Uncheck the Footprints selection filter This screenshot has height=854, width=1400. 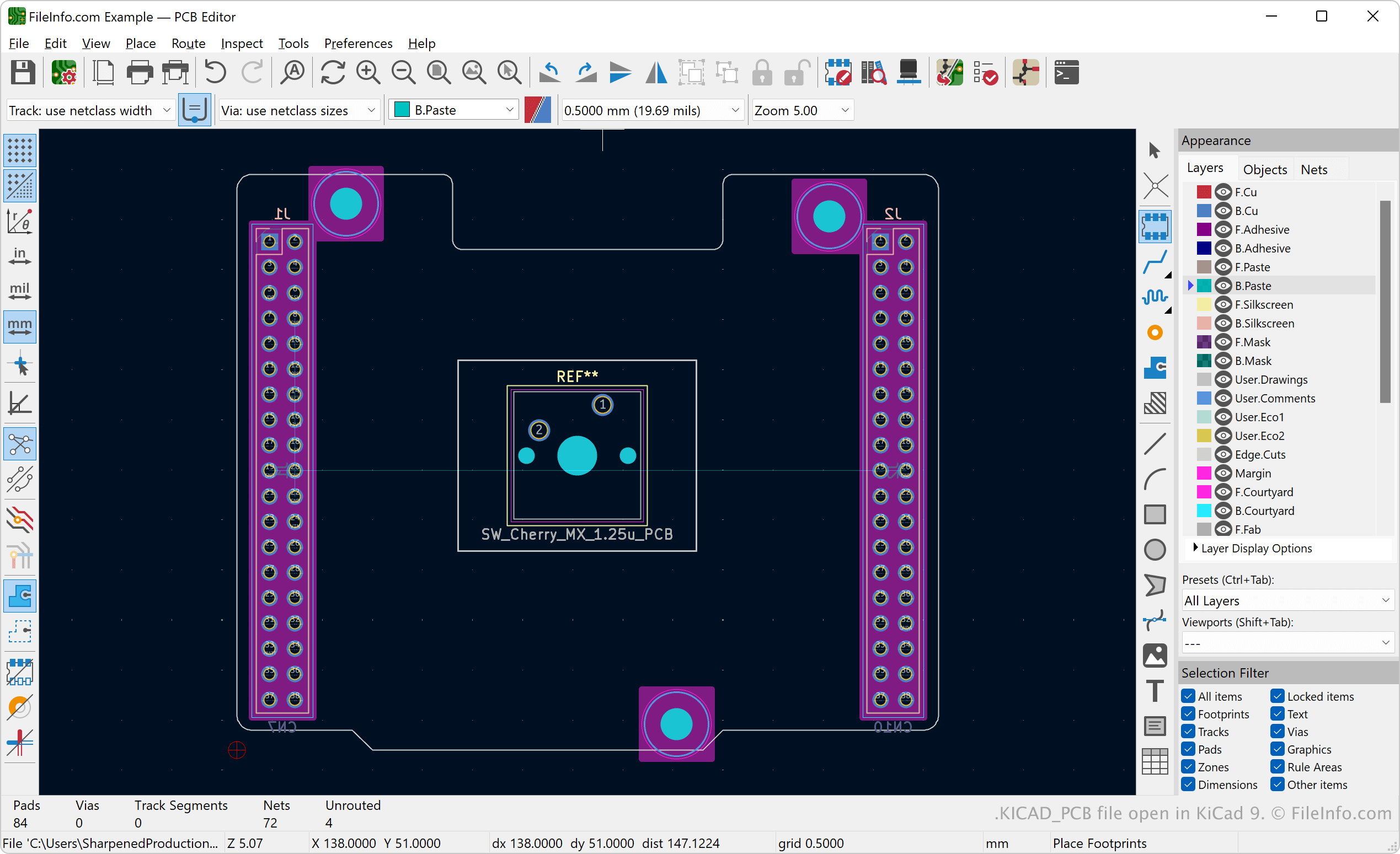coord(1188,714)
